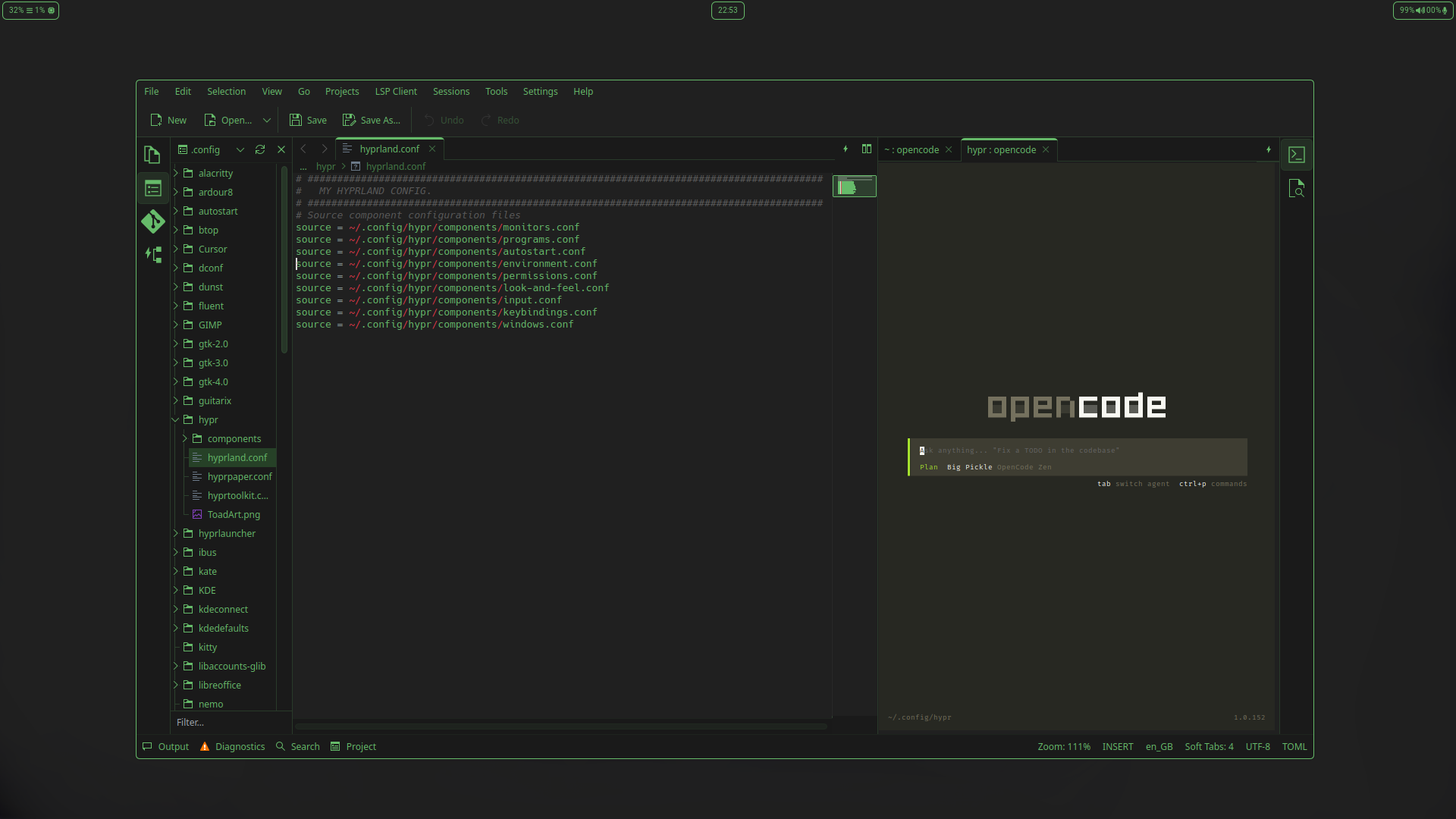1456x819 pixels.
Task: Select the Projects panel sidebar icon
Action: click(152, 188)
